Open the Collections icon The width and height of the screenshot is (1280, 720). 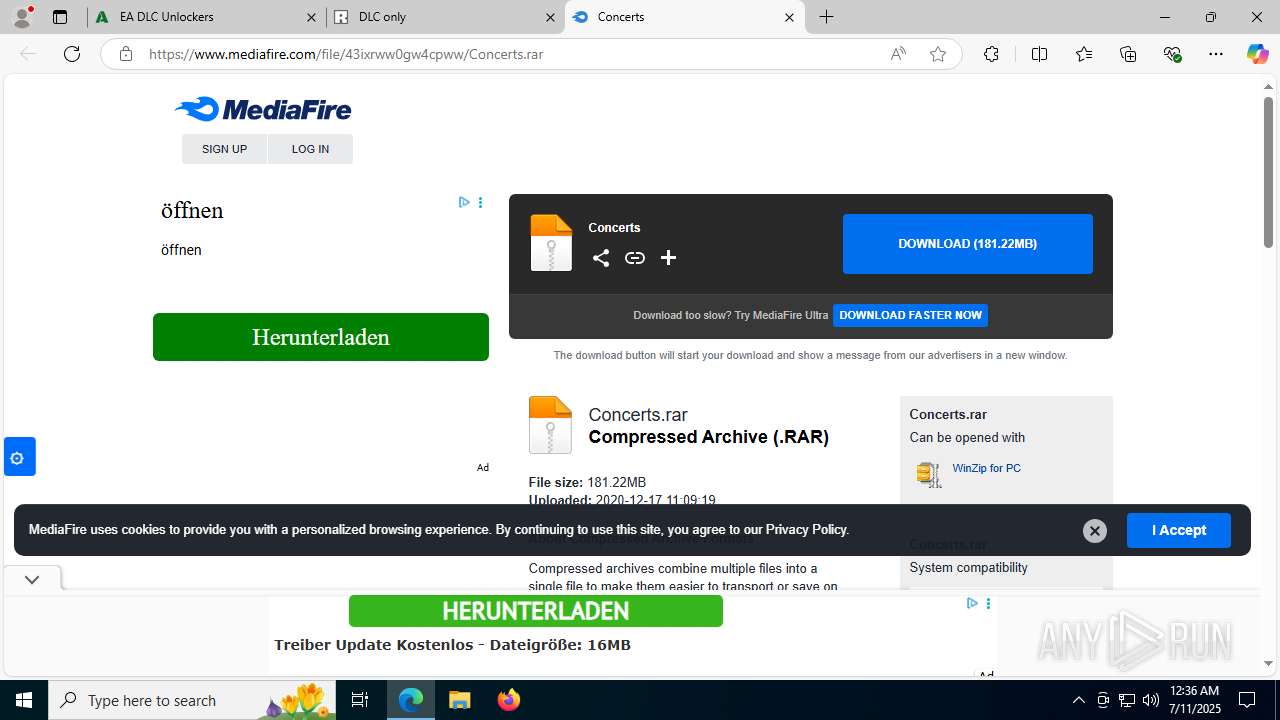pyautogui.click(x=1128, y=54)
